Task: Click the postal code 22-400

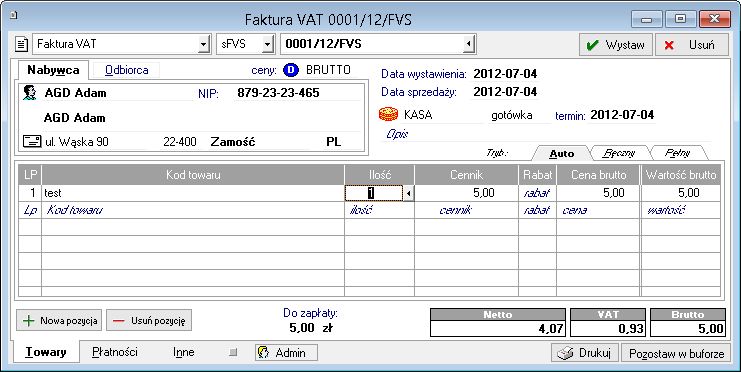Action: pyautogui.click(x=180, y=142)
